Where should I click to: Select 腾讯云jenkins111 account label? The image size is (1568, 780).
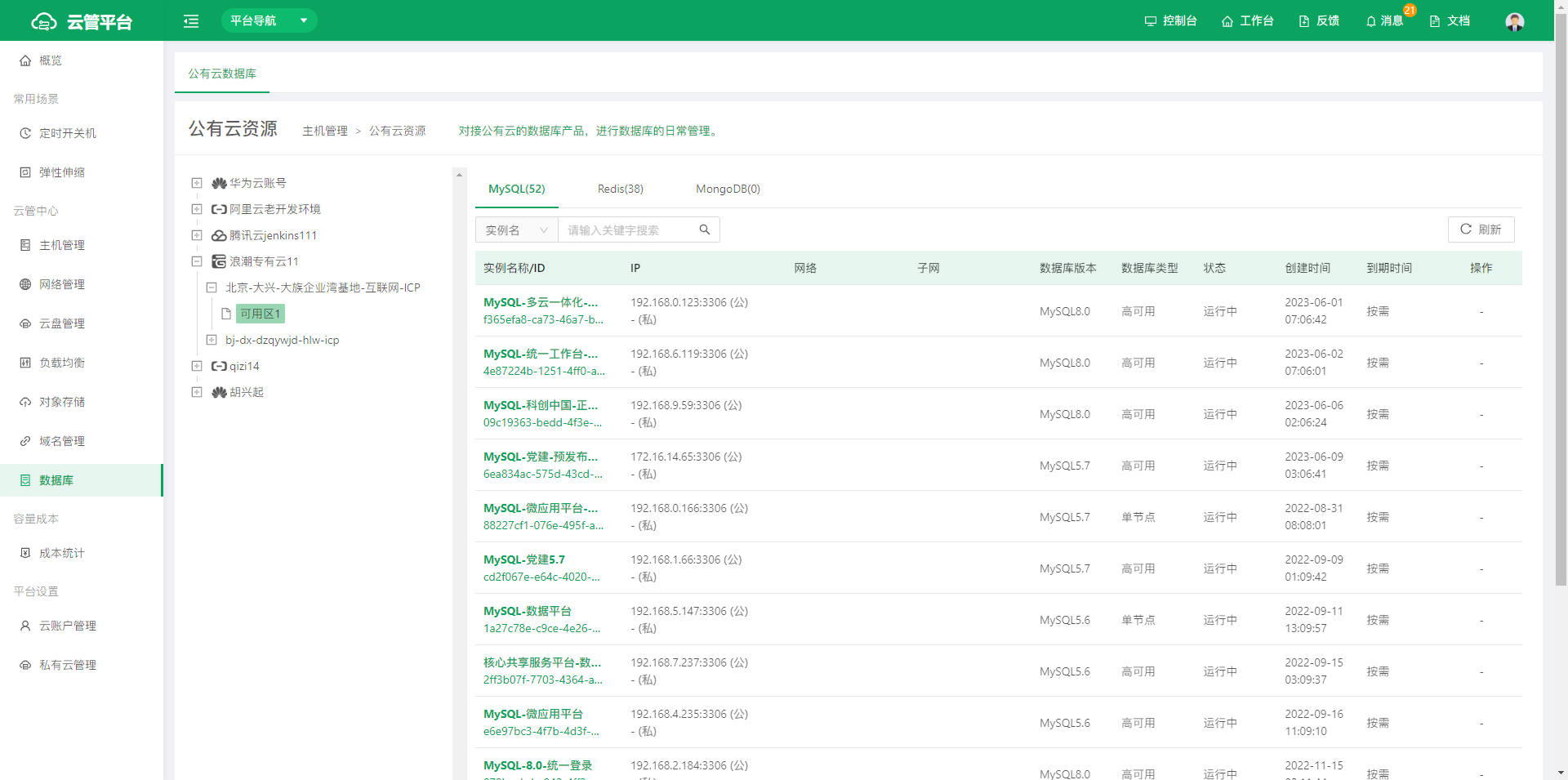point(273,235)
